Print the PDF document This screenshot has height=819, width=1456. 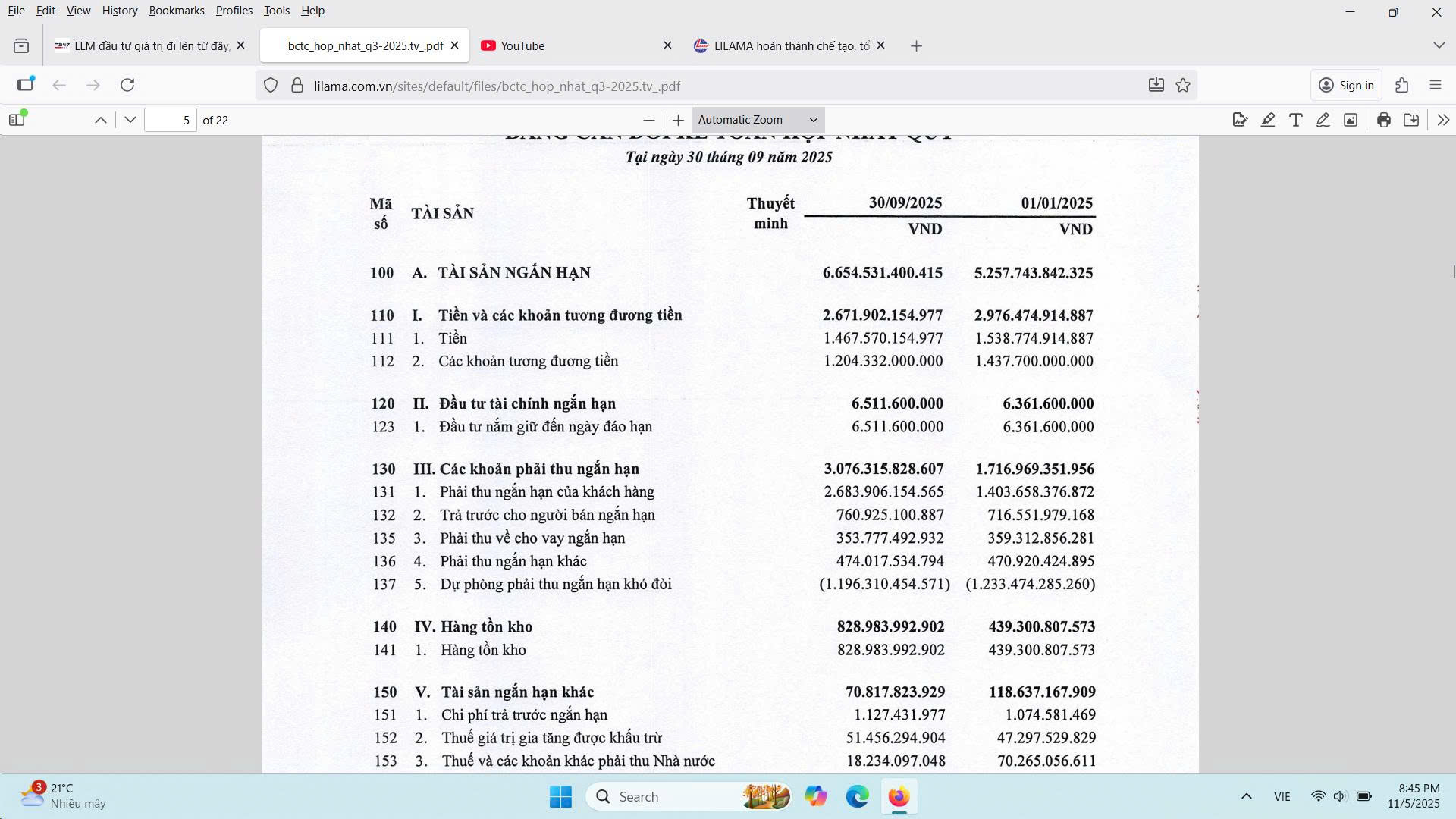(1384, 120)
